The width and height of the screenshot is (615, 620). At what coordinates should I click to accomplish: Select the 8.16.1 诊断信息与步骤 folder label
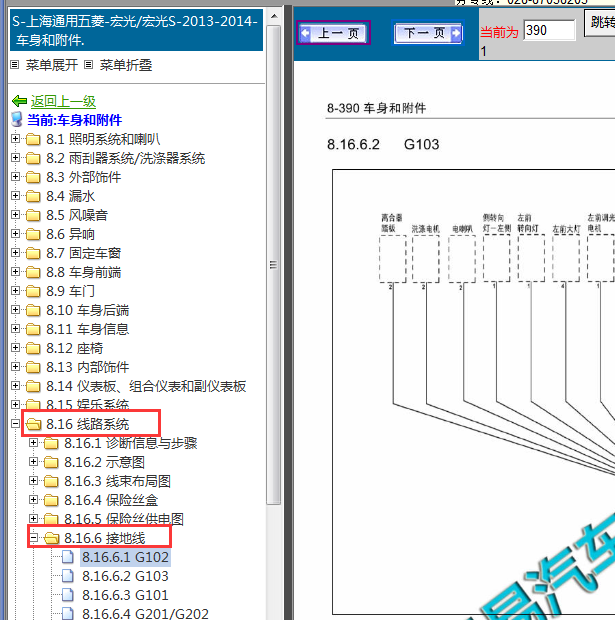pyautogui.click(x=131, y=443)
